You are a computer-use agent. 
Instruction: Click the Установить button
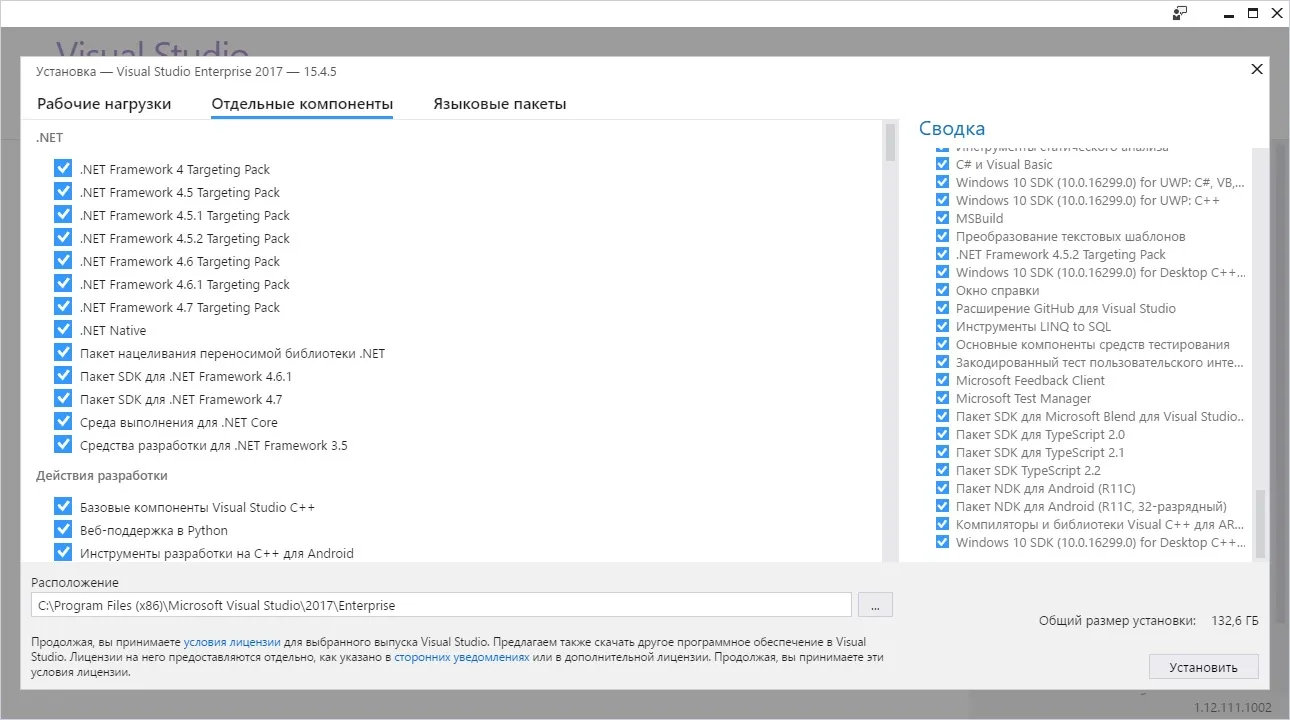pyautogui.click(x=1204, y=667)
